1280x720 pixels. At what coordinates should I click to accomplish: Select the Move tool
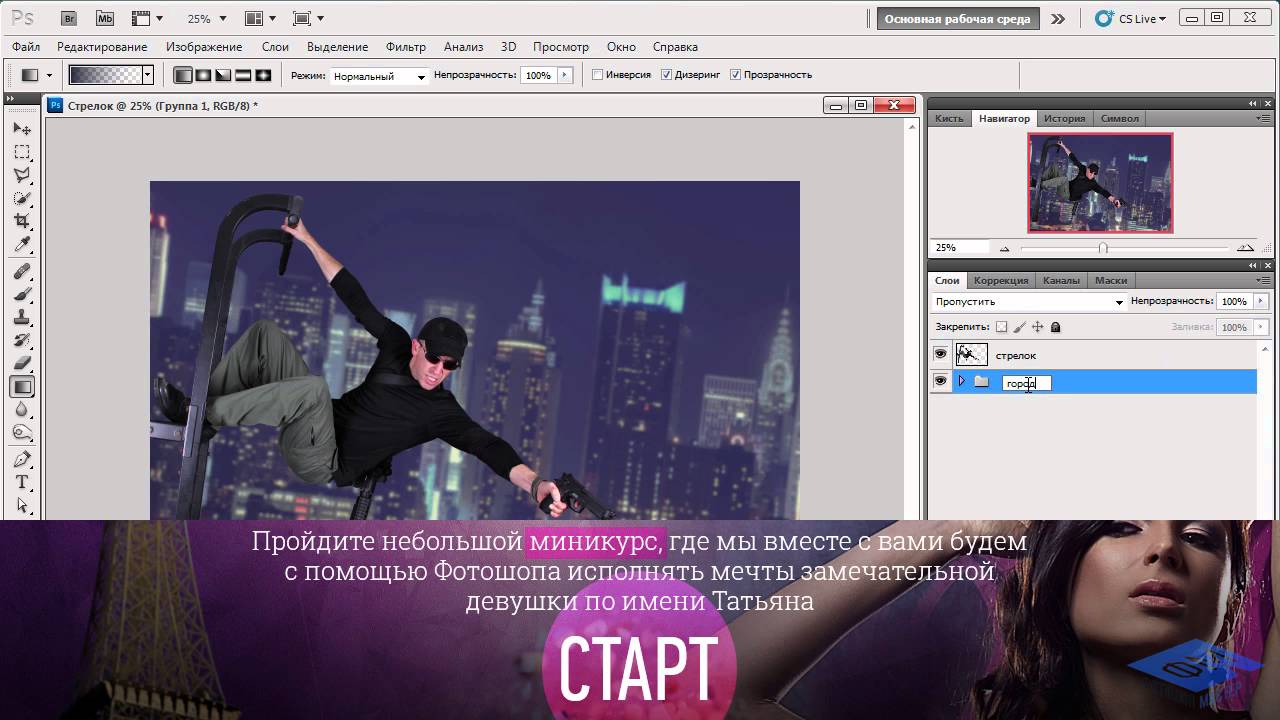(21, 129)
